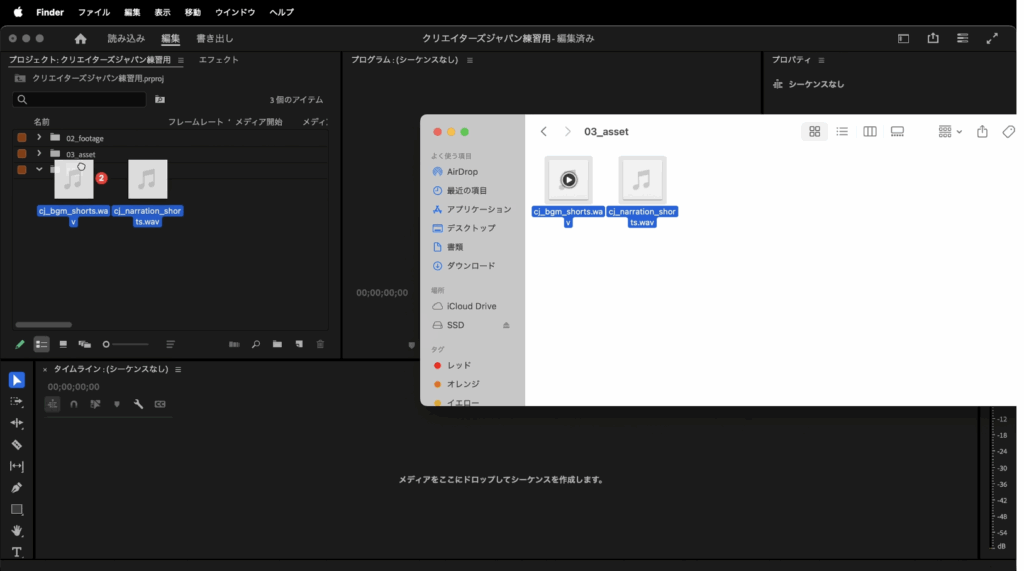The width and height of the screenshot is (1024, 571).
Task: Click the project panel search field
Action: [80, 100]
